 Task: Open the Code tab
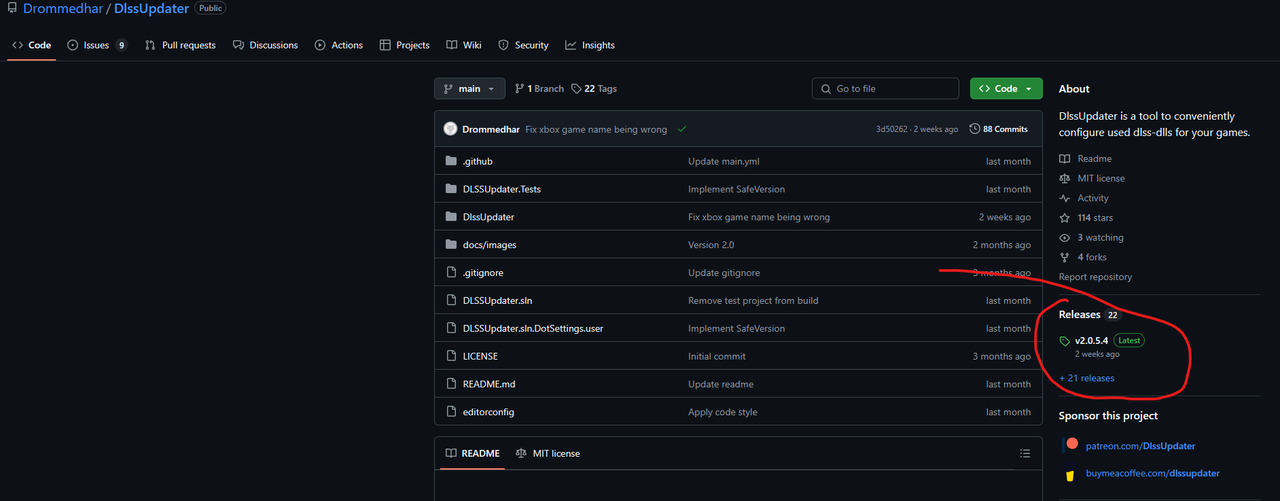tap(32, 45)
